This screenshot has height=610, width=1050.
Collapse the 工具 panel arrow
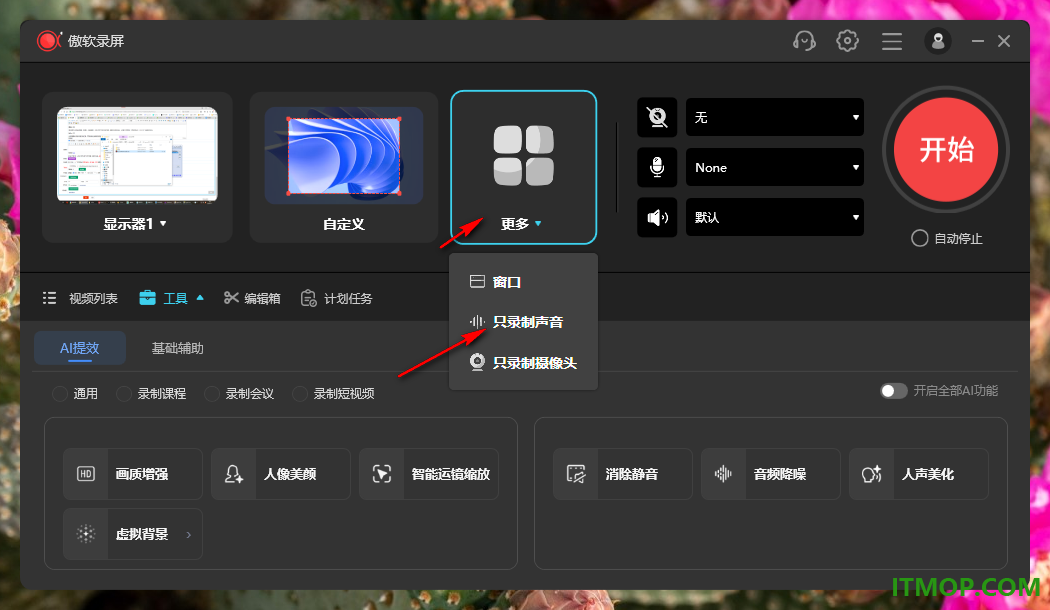200,297
